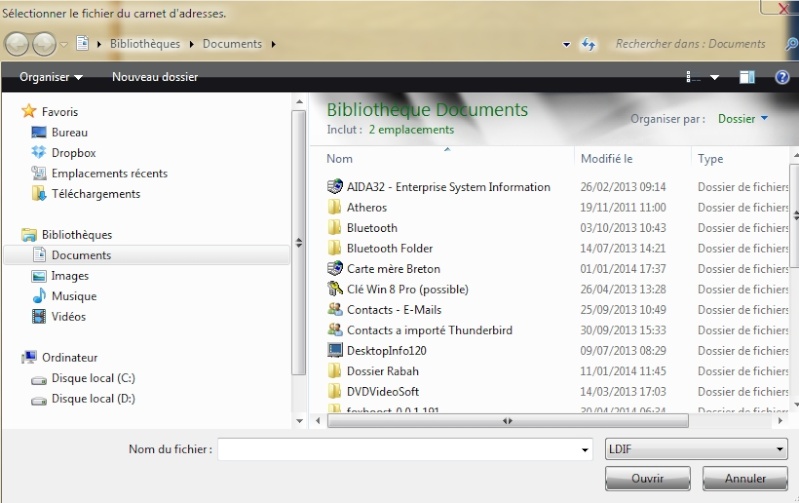Click the Bibliothèques icon in sidebar
799x503 pixels.
[x=29, y=235]
